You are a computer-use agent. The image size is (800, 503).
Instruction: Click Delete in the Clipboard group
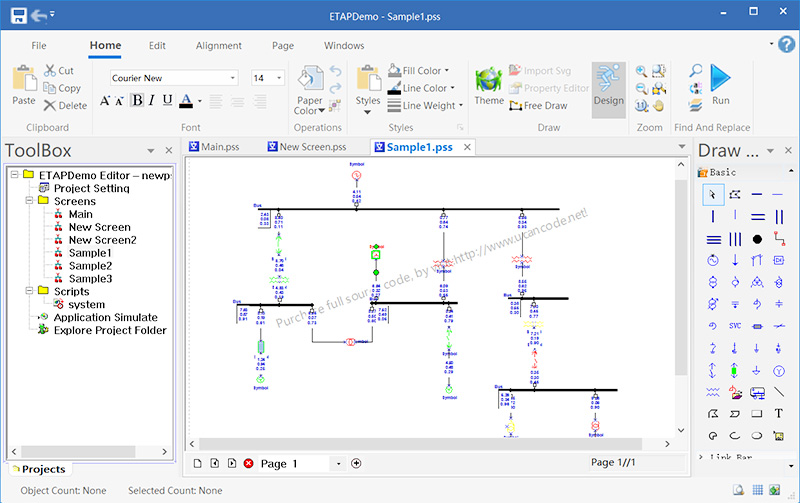[x=65, y=106]
